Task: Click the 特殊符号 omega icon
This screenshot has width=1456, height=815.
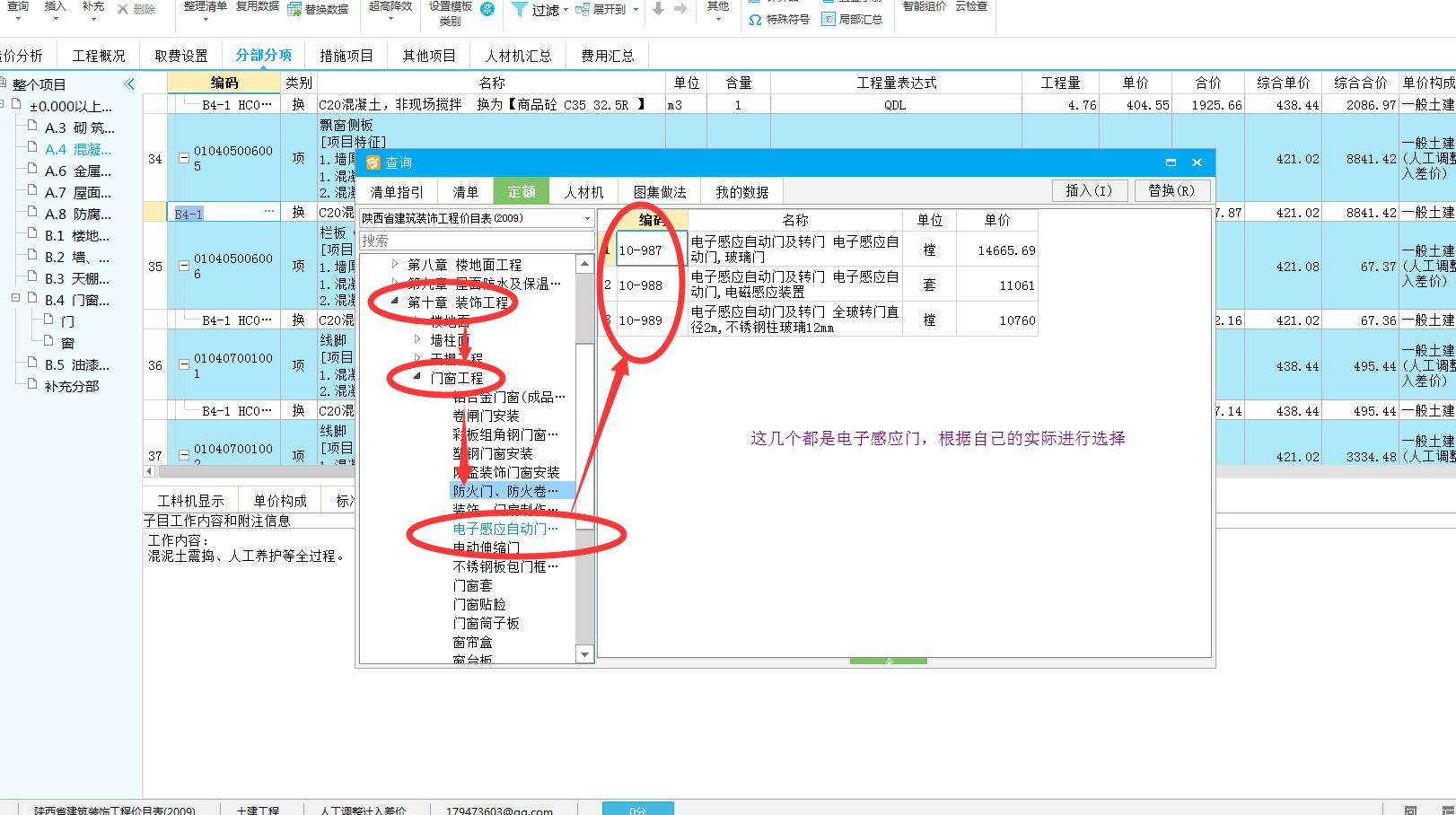Action: [x=755, y=19]
